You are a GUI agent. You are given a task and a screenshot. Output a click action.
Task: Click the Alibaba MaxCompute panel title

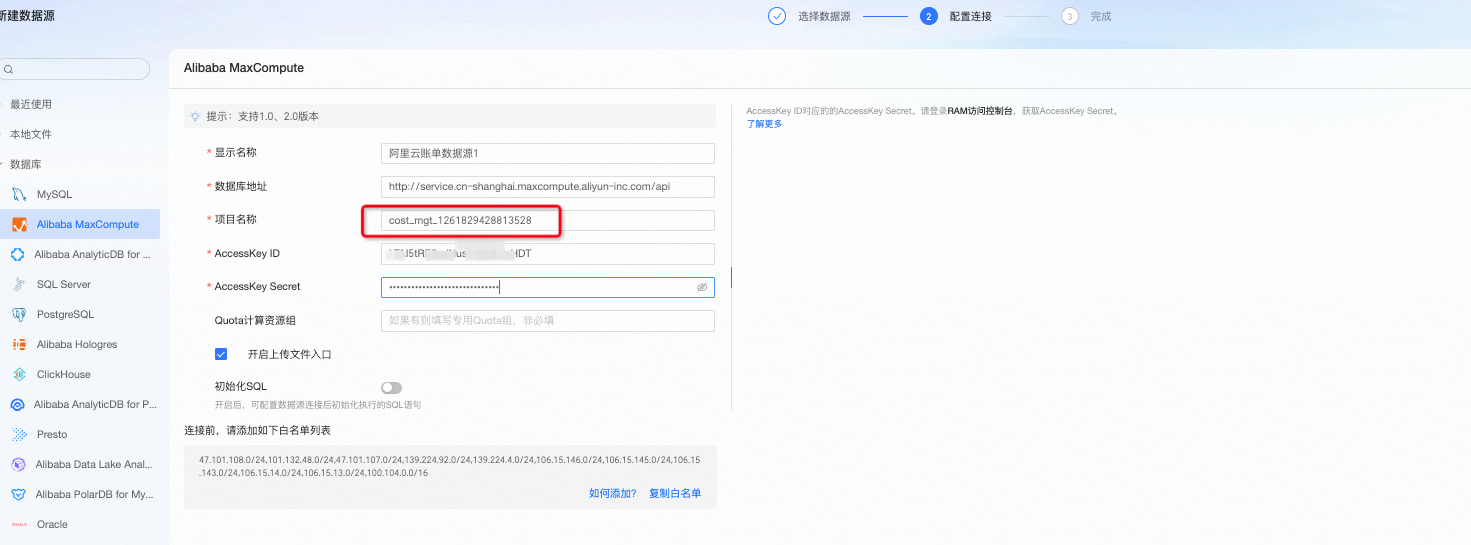pyautogui.click(x=244, y=68)
